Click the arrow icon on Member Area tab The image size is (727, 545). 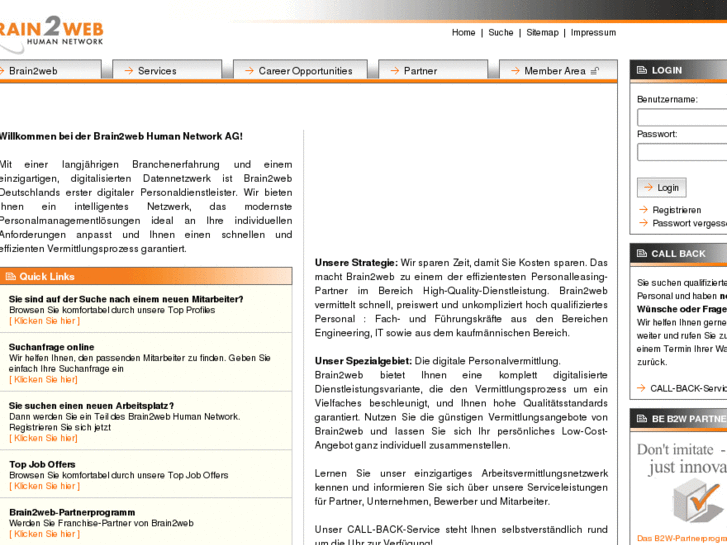[x=515, y=71]
